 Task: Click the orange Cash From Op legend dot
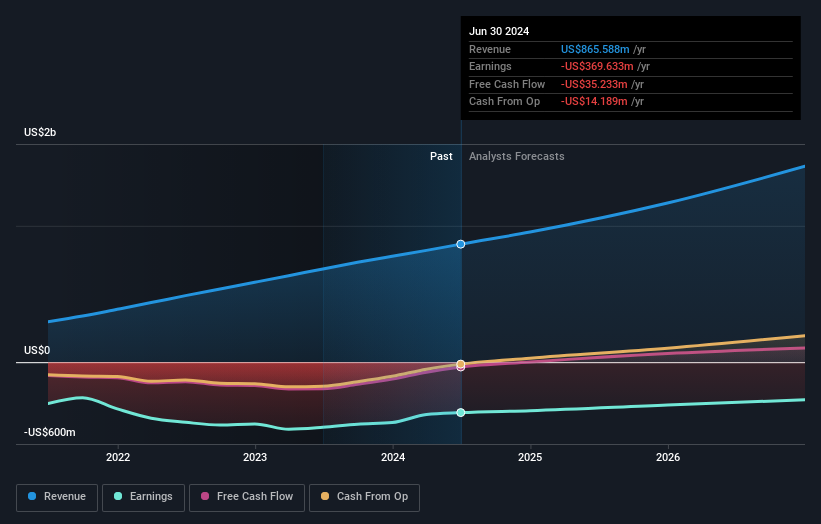pos(325,496)
